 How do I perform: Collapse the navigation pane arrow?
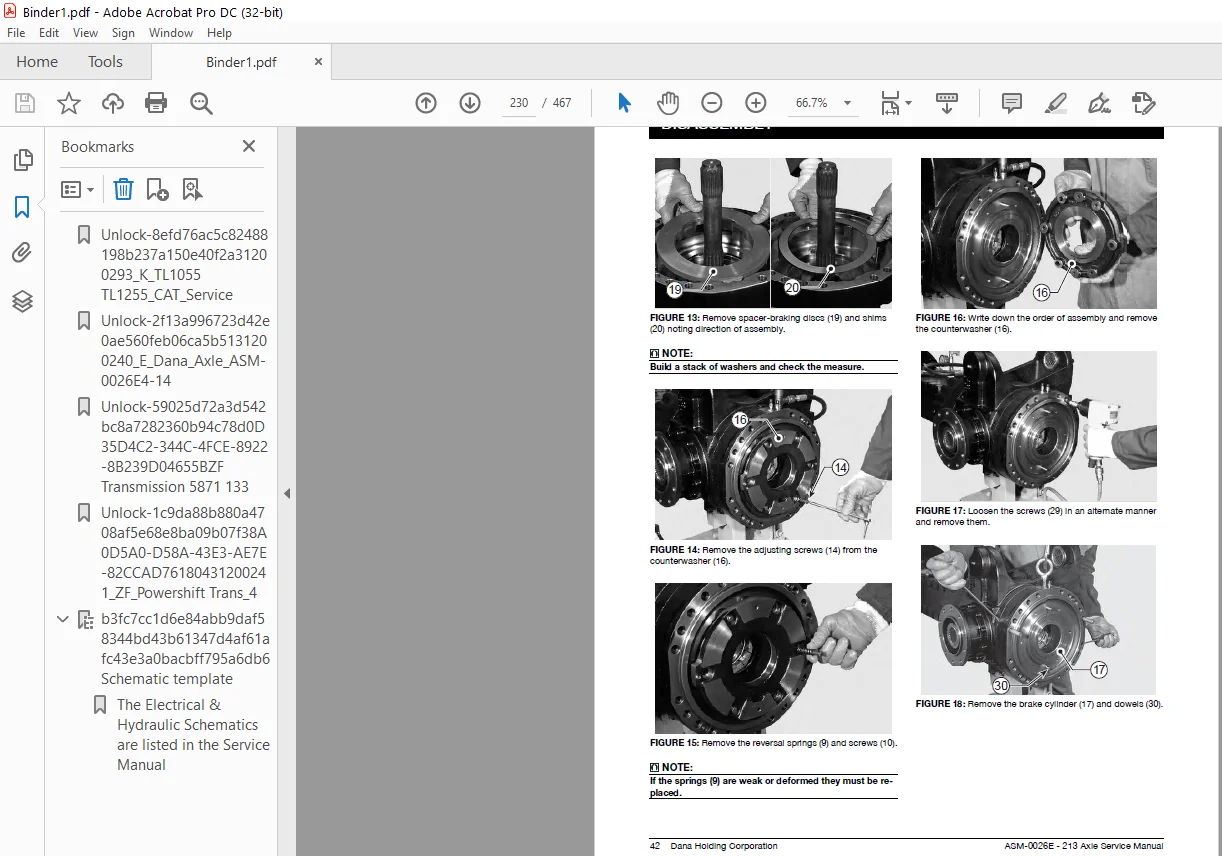point(287,493)
